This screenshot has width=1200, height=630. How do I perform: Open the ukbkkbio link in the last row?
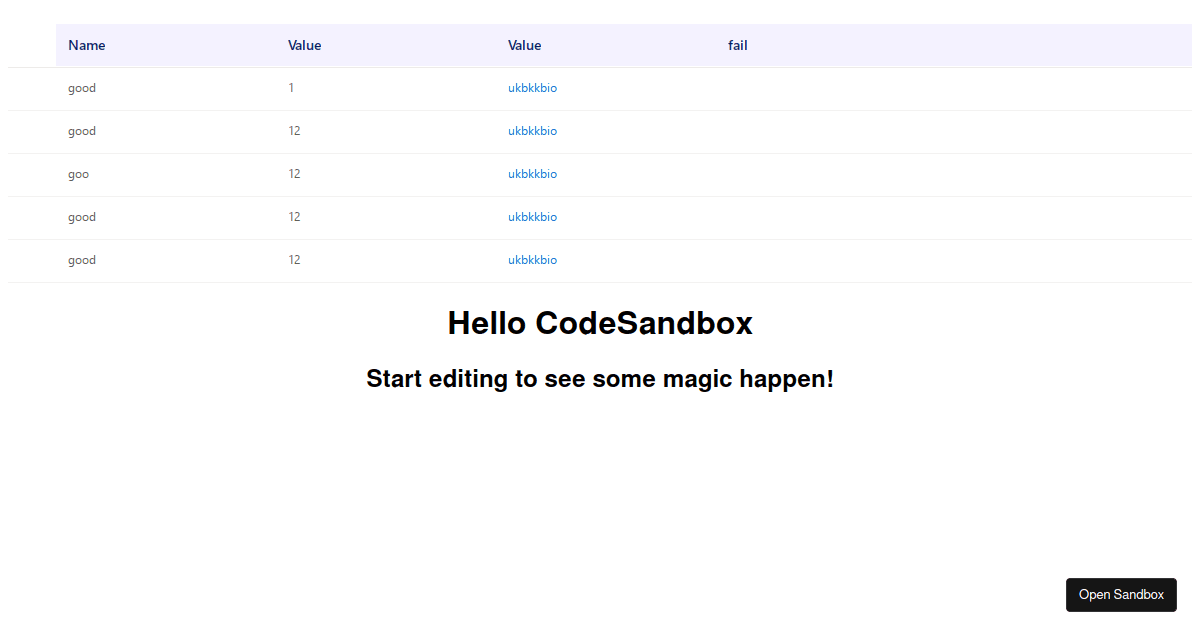(x=532, y=260)
